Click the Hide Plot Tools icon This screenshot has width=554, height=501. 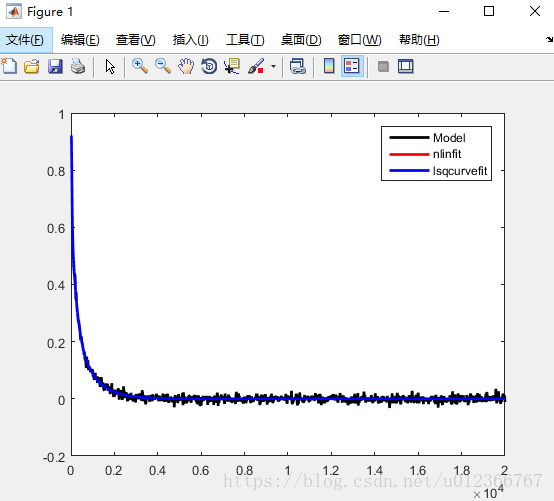(x=383, y=66)
